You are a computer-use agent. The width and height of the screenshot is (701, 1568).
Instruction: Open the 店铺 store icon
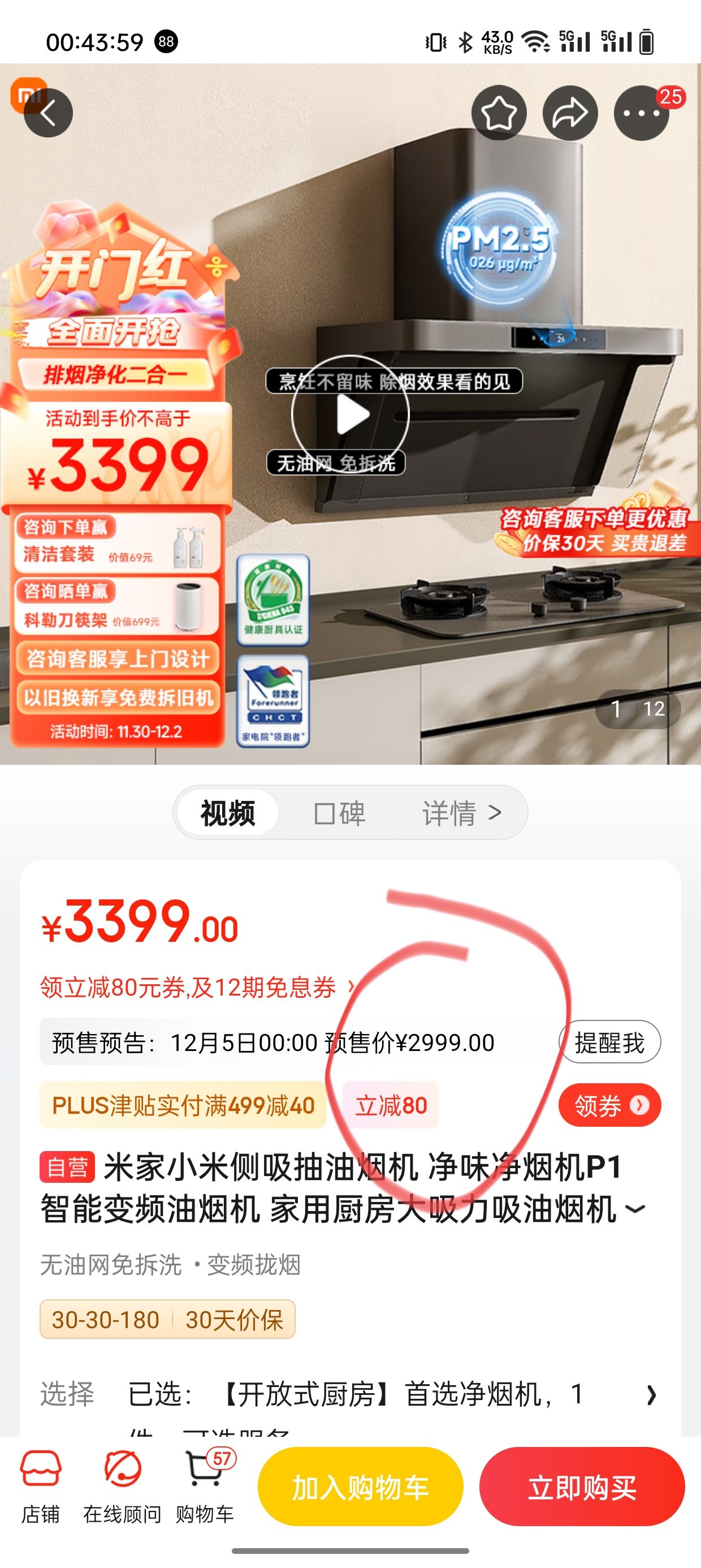pos(41,1487)
